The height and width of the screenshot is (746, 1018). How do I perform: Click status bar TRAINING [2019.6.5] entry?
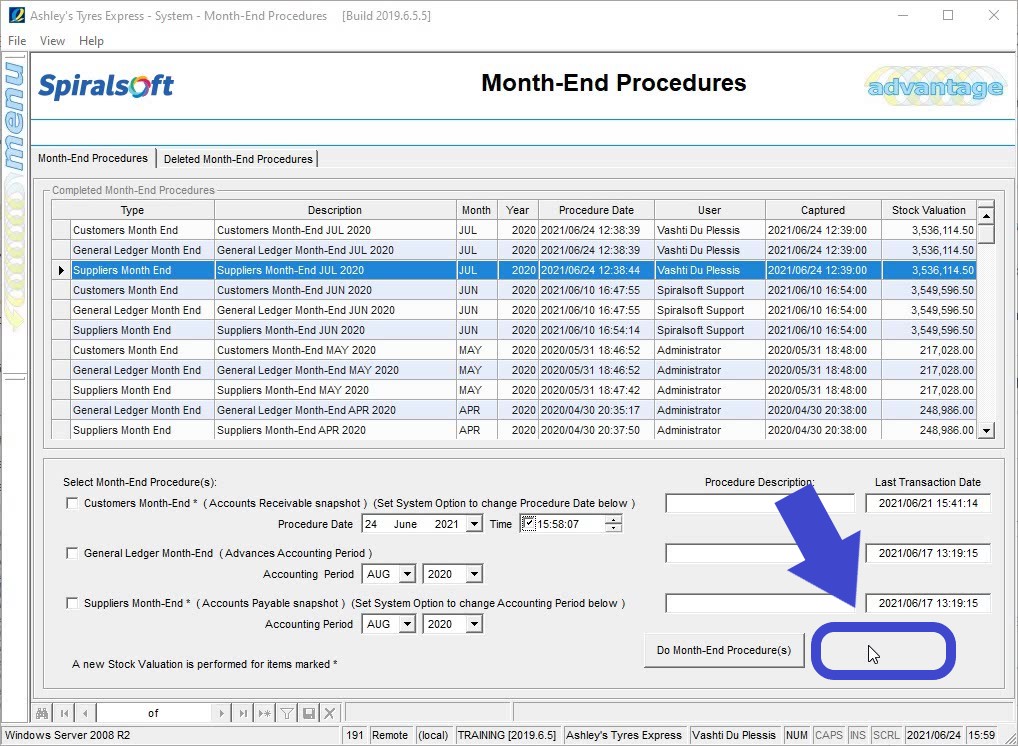pyautogui.click(x=507, y=735)
